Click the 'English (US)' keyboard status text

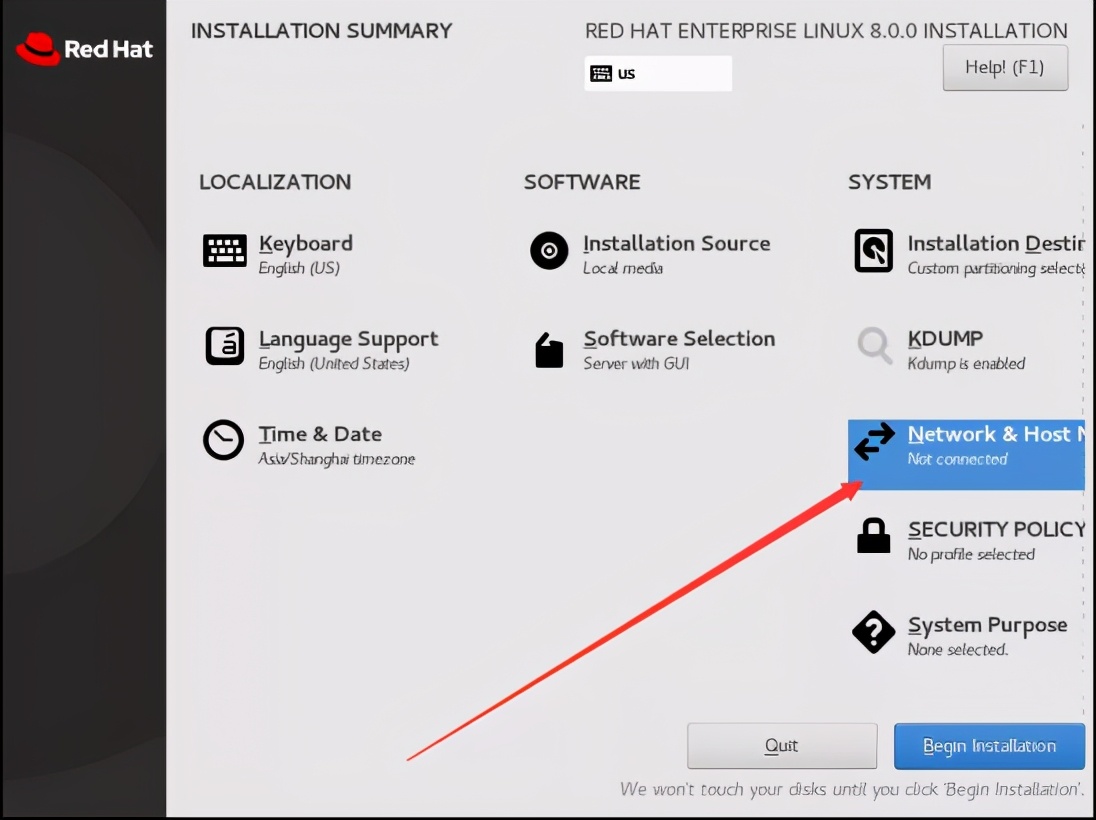[x=299, y=268]
